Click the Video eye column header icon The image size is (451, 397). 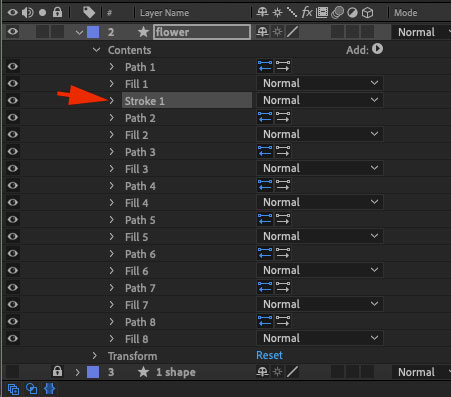coord(13,13)
